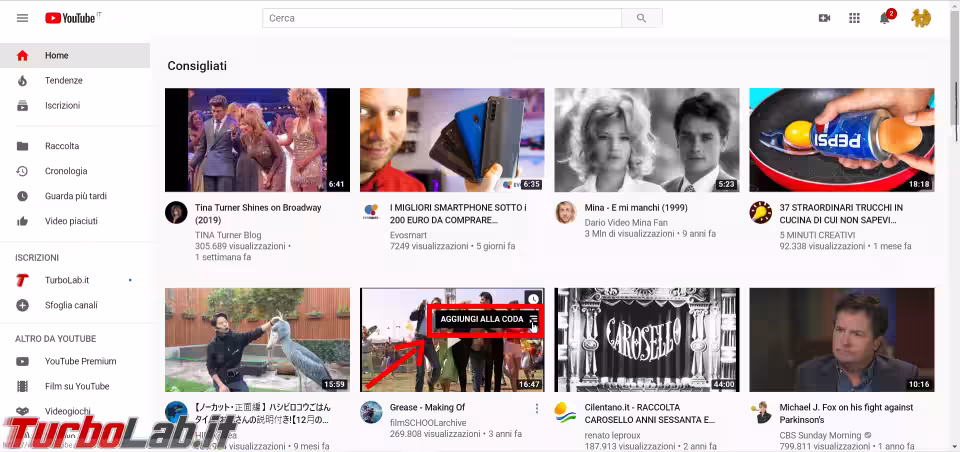Click Dario Video Mina Fan channel avatar

pyautogui.click(x=566, y=213)
